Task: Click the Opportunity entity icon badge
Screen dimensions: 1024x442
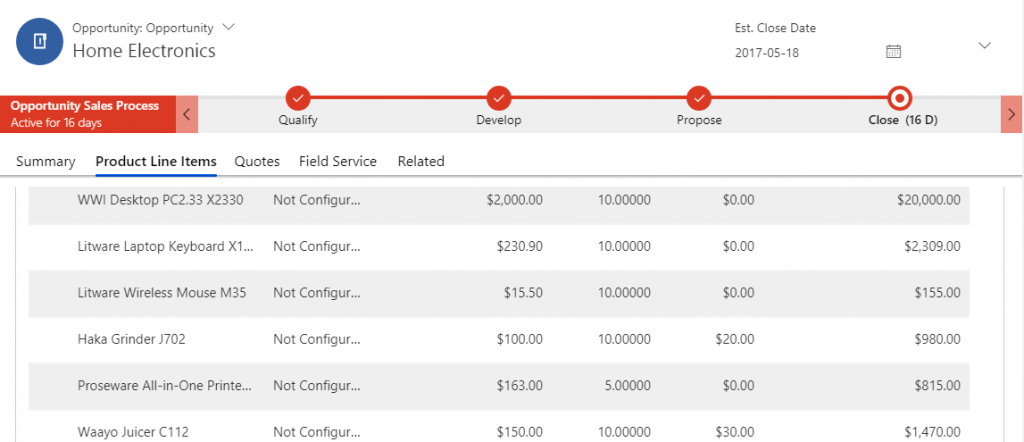Action: 40,40
